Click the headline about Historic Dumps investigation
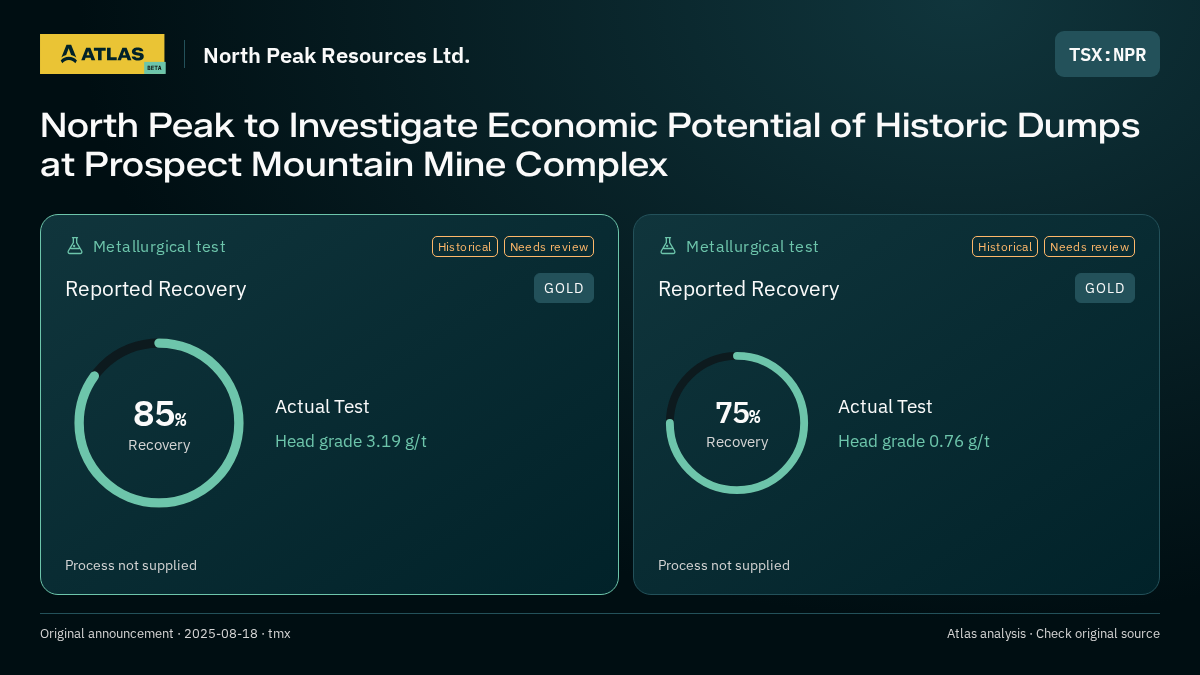This screenshot has height=675, width=1200. tap(590, 145)
